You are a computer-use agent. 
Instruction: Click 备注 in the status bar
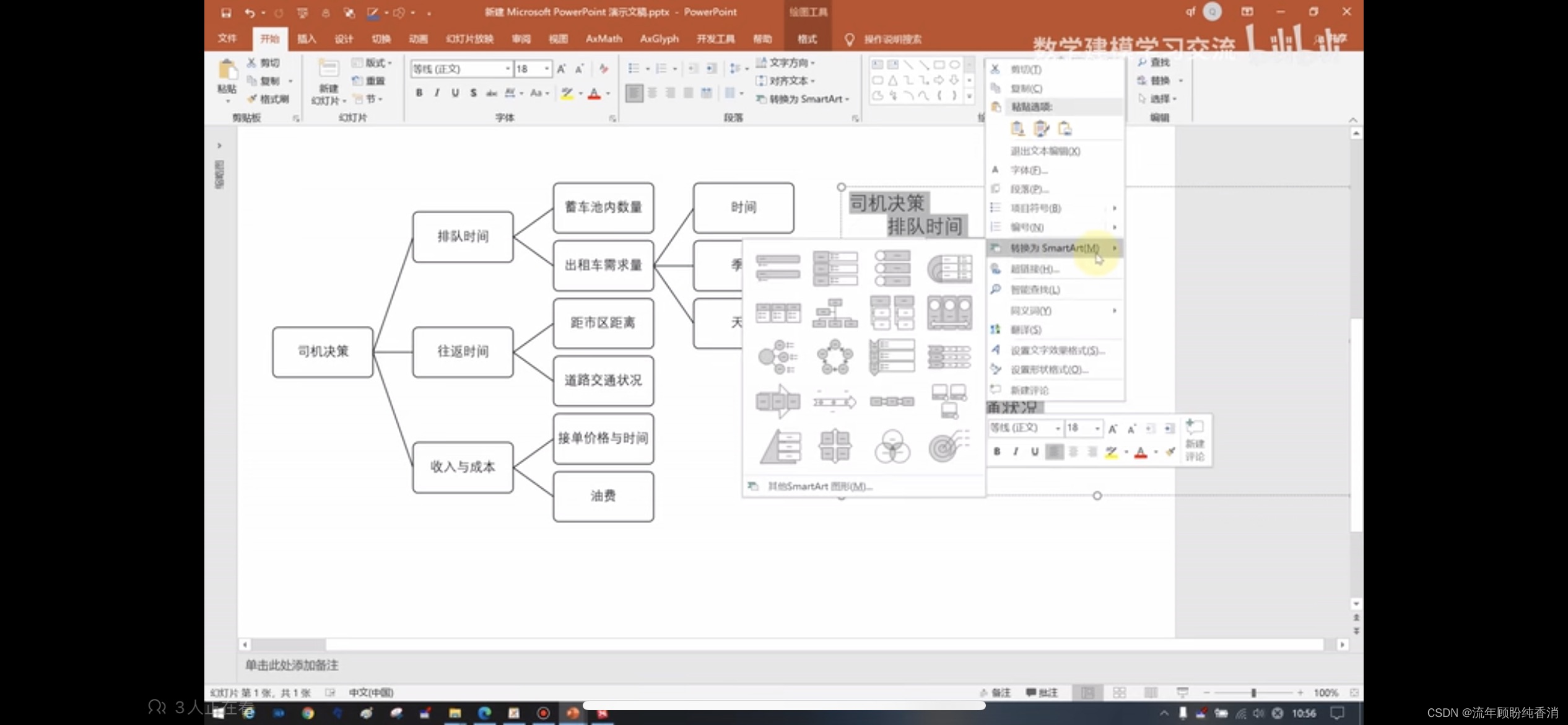tap(995, 693)
